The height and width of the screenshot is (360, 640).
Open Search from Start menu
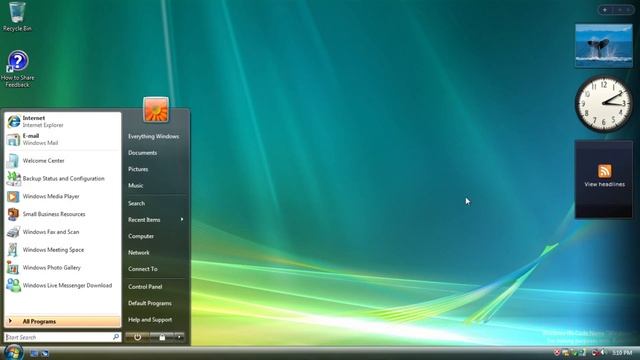[136, 203]
